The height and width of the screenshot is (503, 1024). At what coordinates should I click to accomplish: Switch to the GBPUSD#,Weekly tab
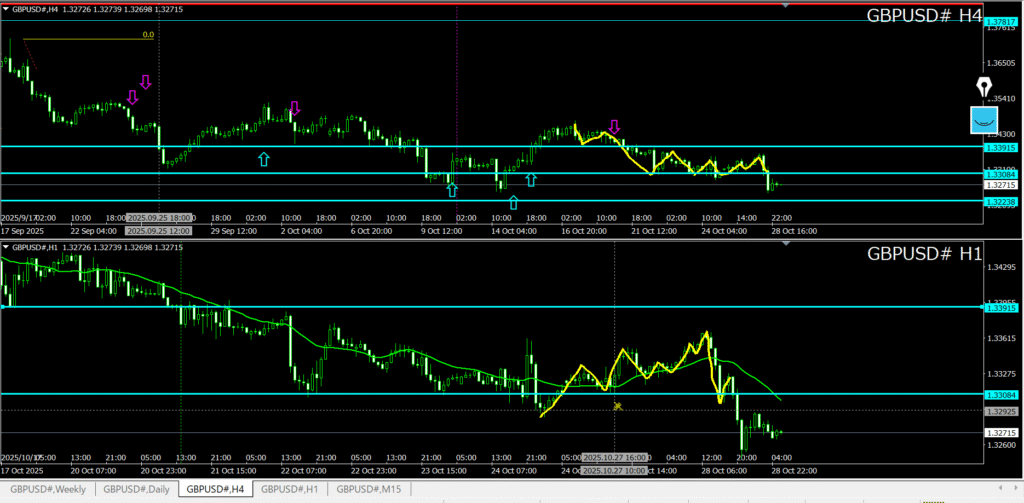(48, 489)
